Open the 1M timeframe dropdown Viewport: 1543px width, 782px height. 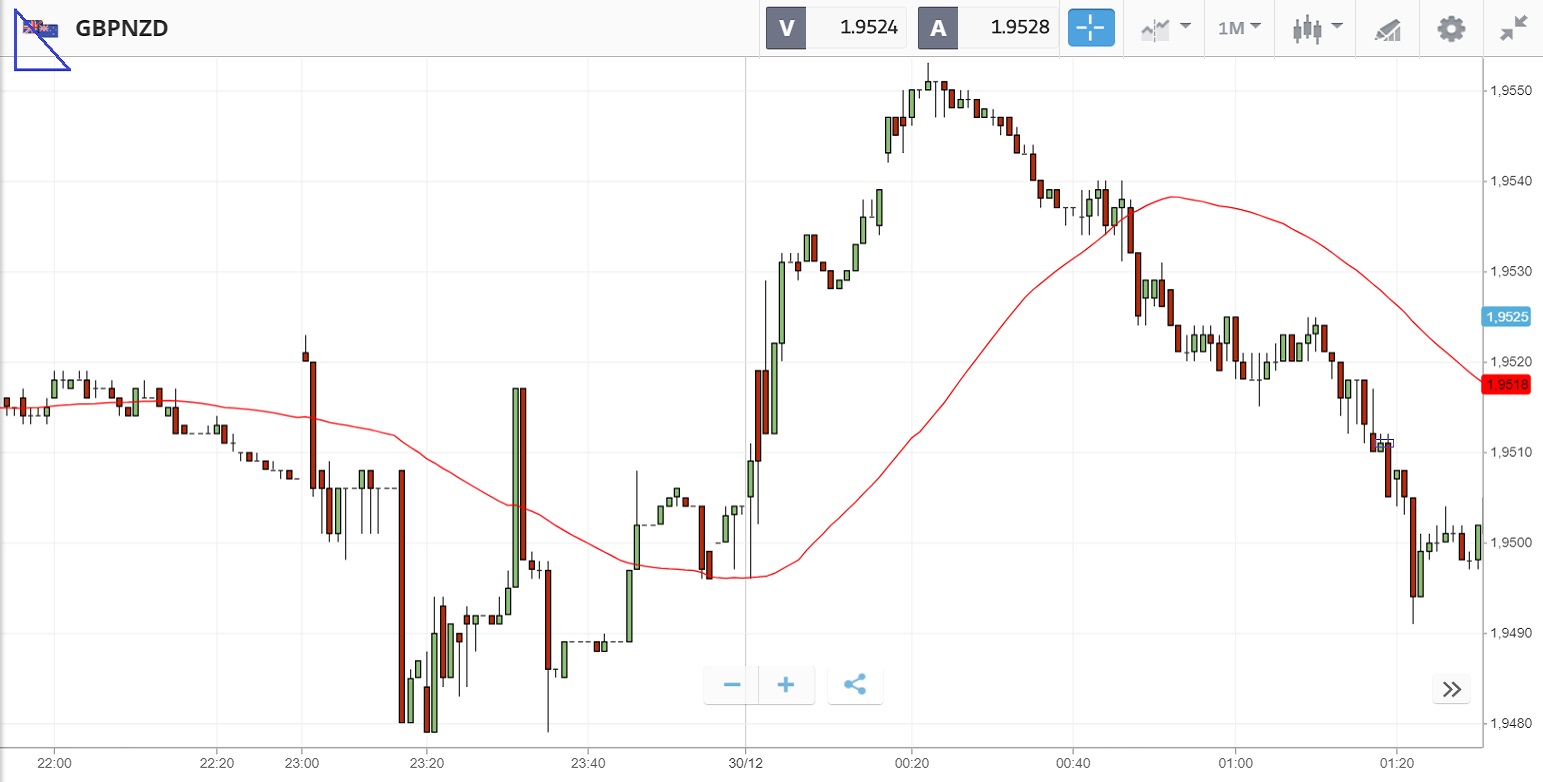click(x=1239, y=28)
